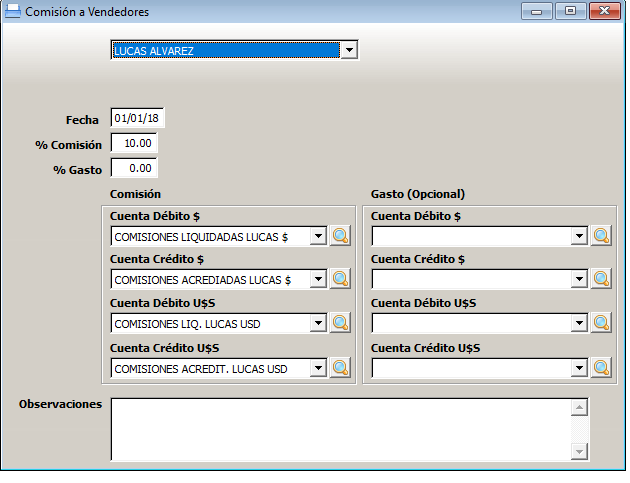Expand COMISIONES ACREDIADAS LUCAS $ dropdown arrow

(x=318, y=279)
